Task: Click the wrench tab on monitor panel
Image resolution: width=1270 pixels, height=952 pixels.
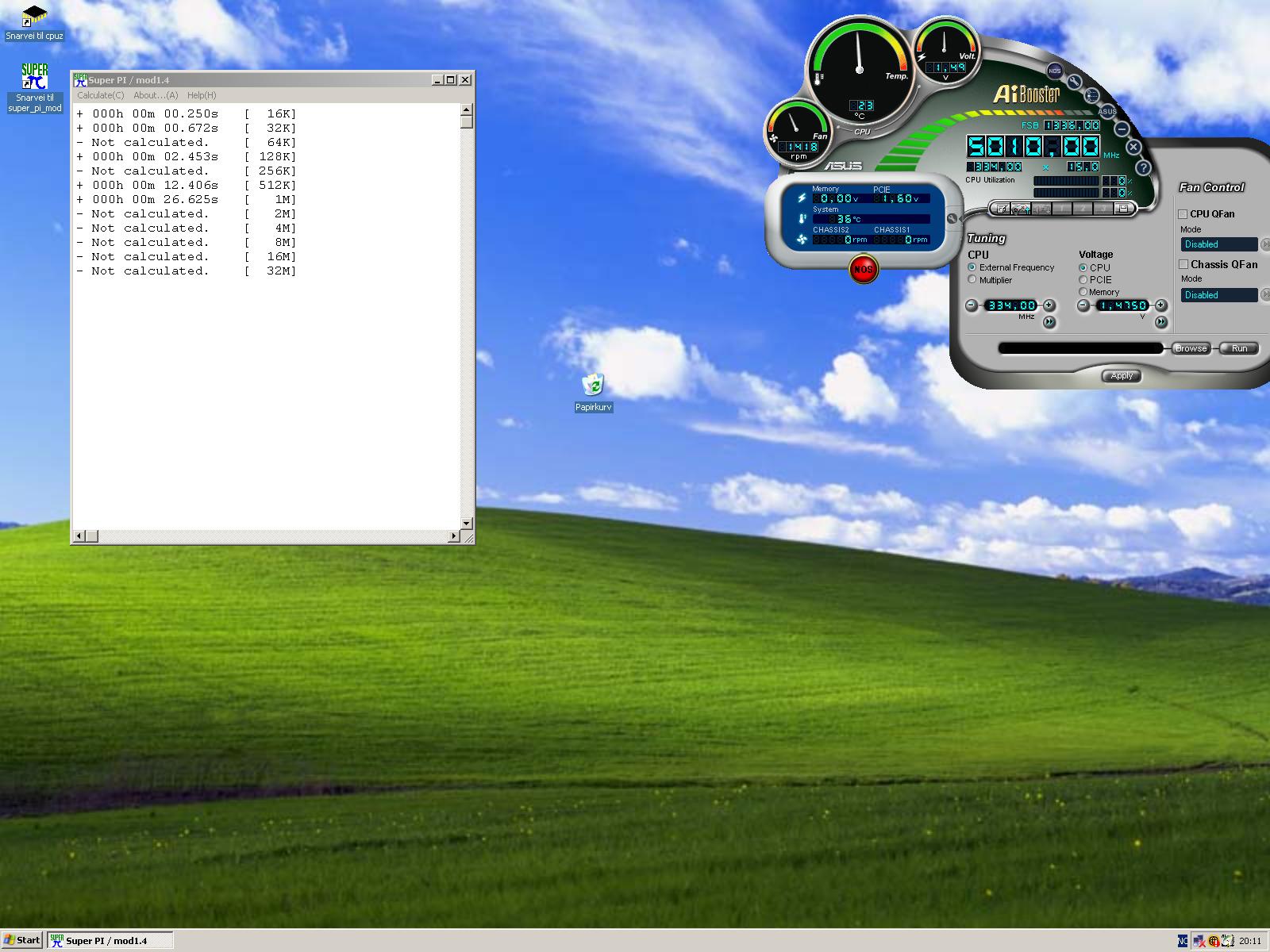Action: [x=952, y=219]
